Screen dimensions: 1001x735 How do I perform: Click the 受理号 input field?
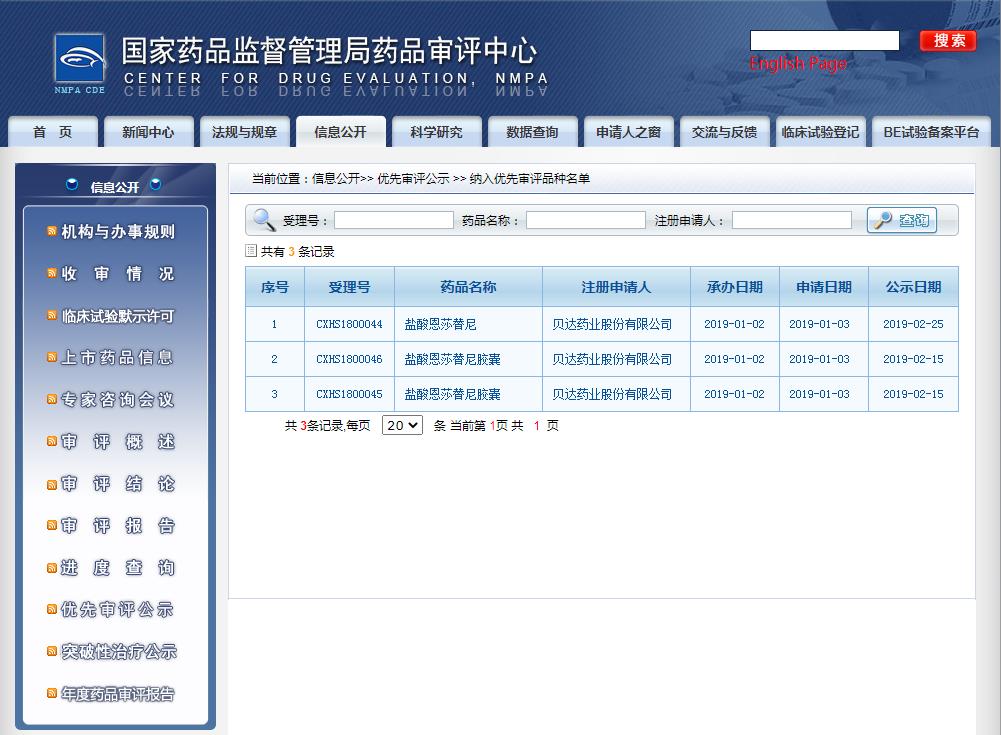click(x=393, y=220)
